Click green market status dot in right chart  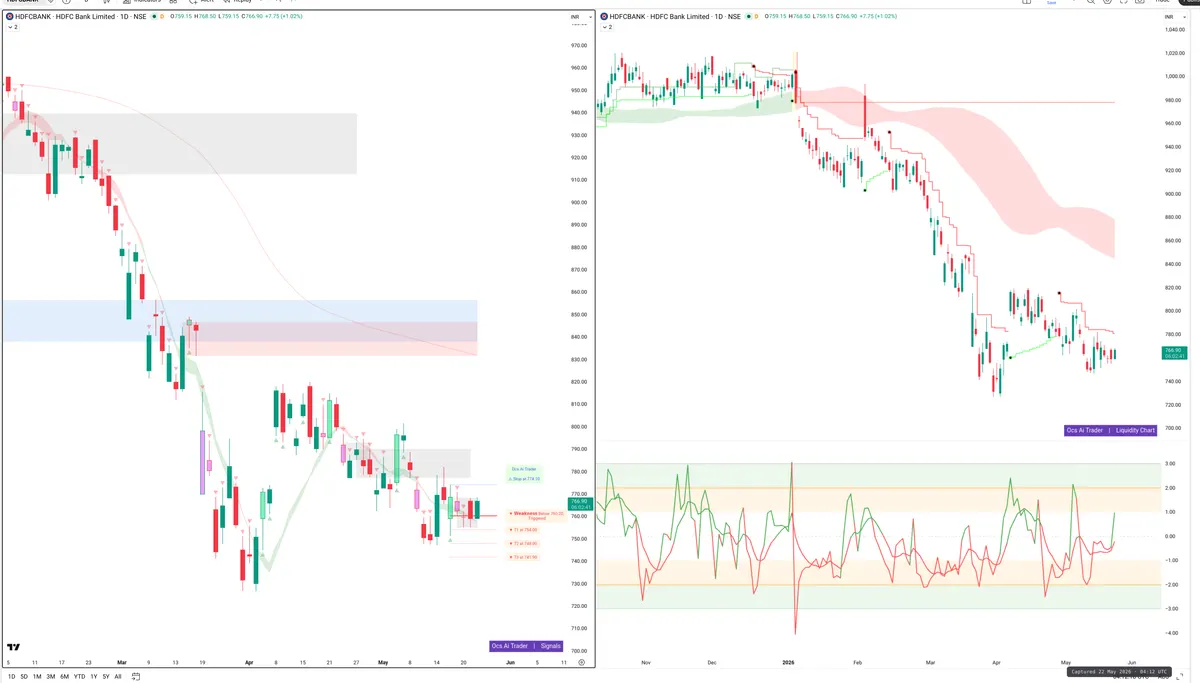pyautogui.click(x=749, y=18)
